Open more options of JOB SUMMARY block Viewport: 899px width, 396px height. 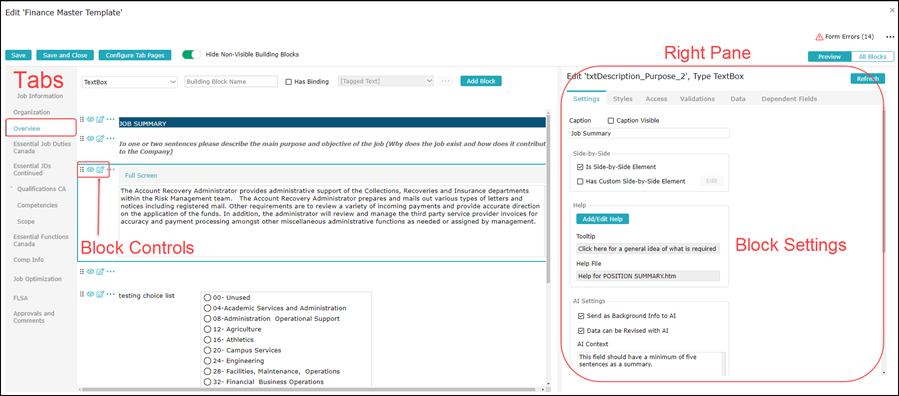pos(111,119)
